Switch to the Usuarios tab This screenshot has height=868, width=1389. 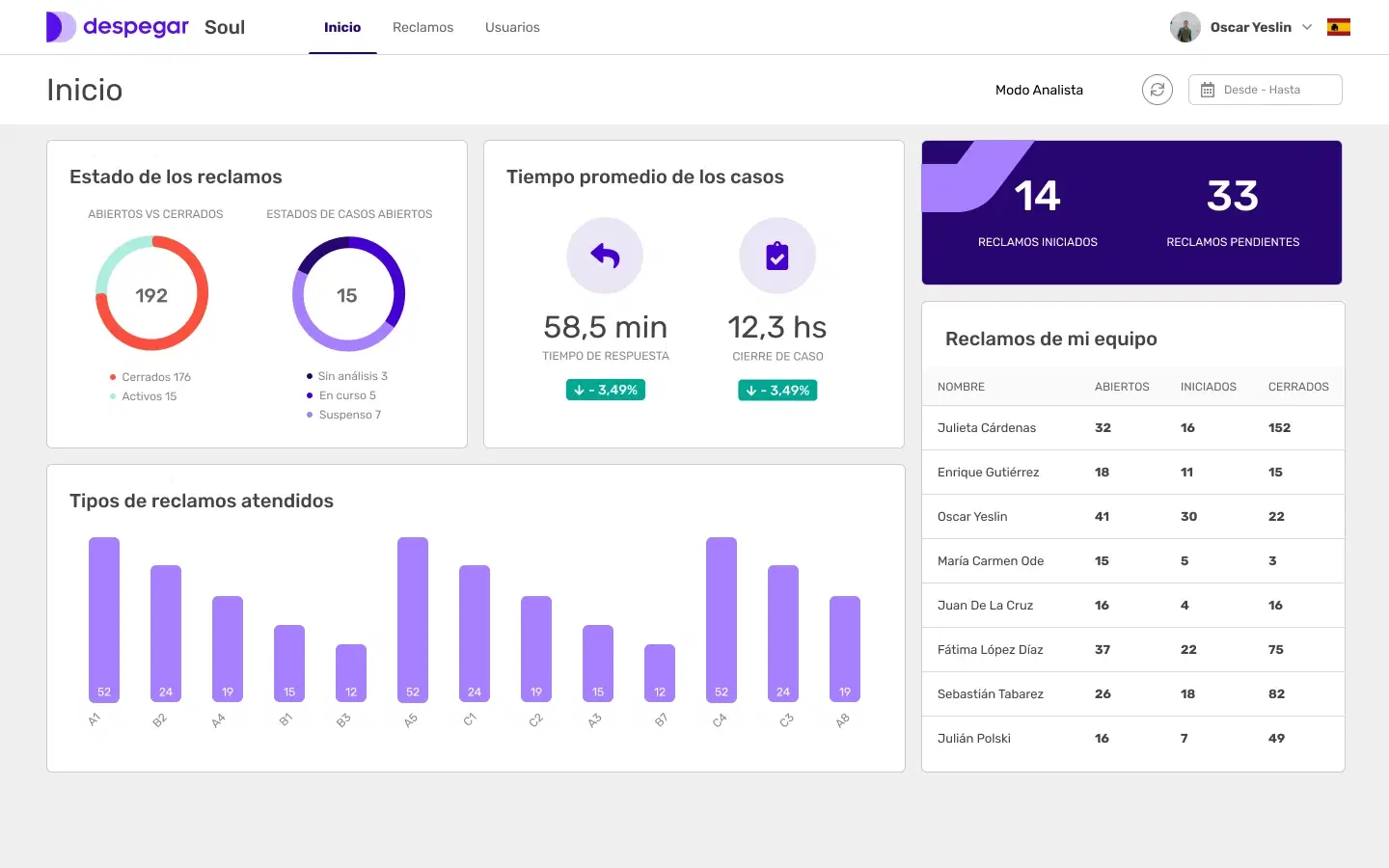point(512,27)
